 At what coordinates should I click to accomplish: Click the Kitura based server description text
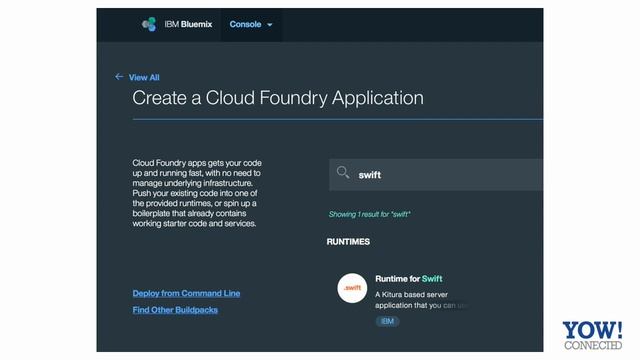[x=420, y=300]
